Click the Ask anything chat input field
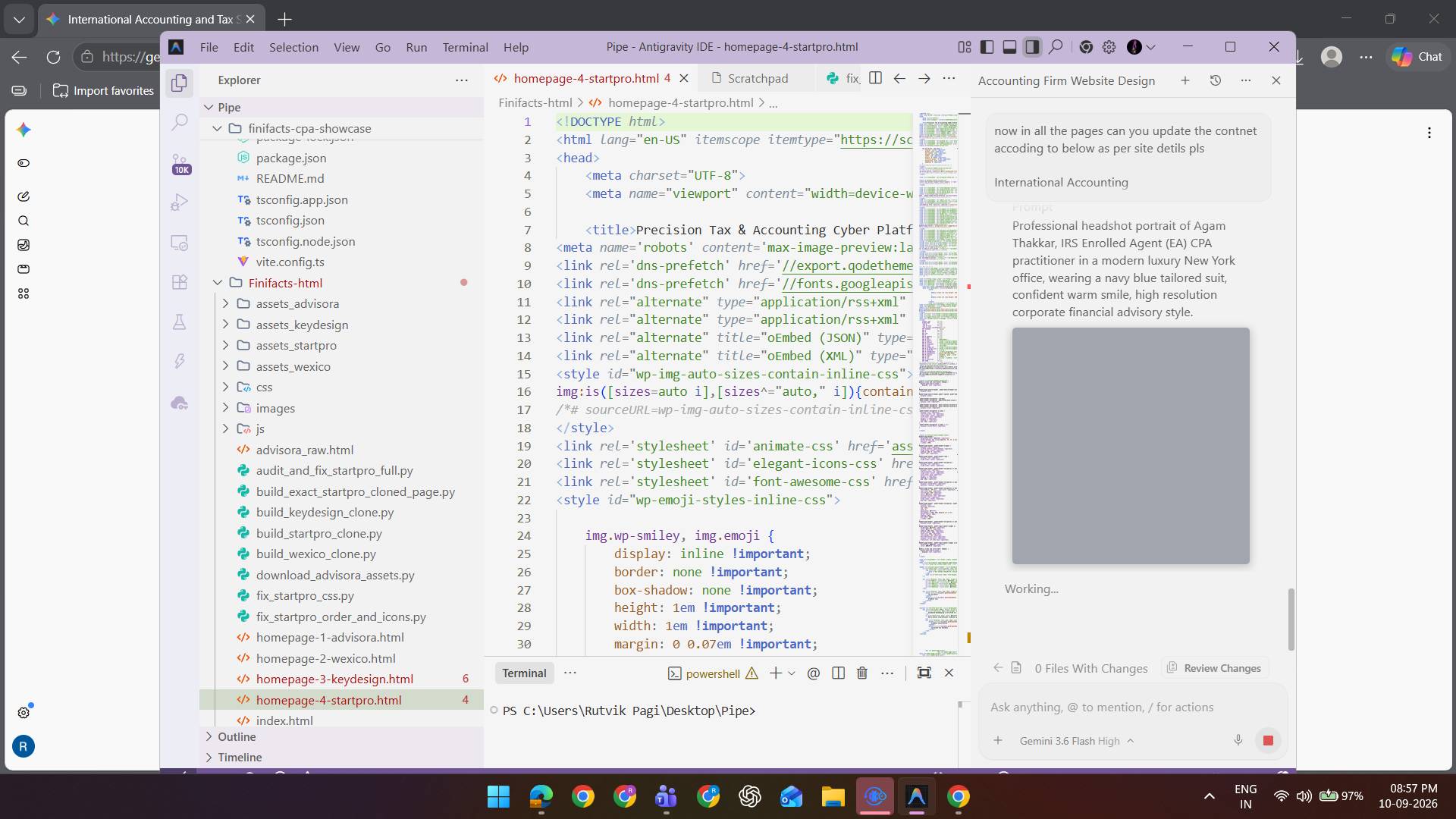1456x819 pixels. 1131,707
